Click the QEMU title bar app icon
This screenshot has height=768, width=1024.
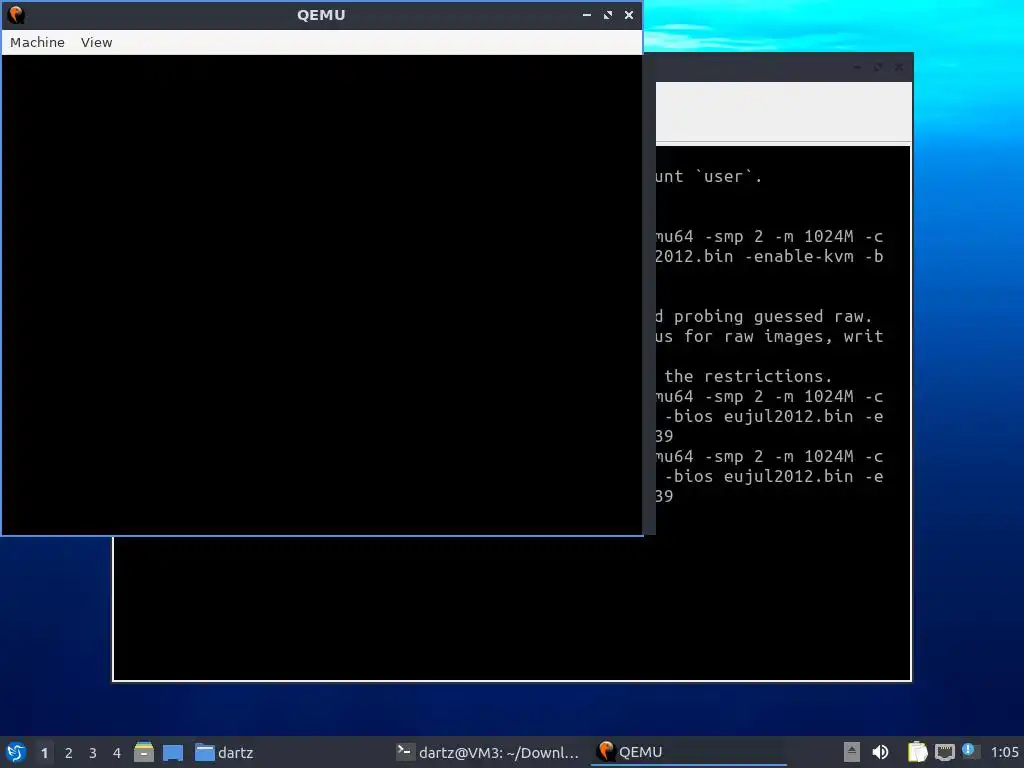point(16,14)
